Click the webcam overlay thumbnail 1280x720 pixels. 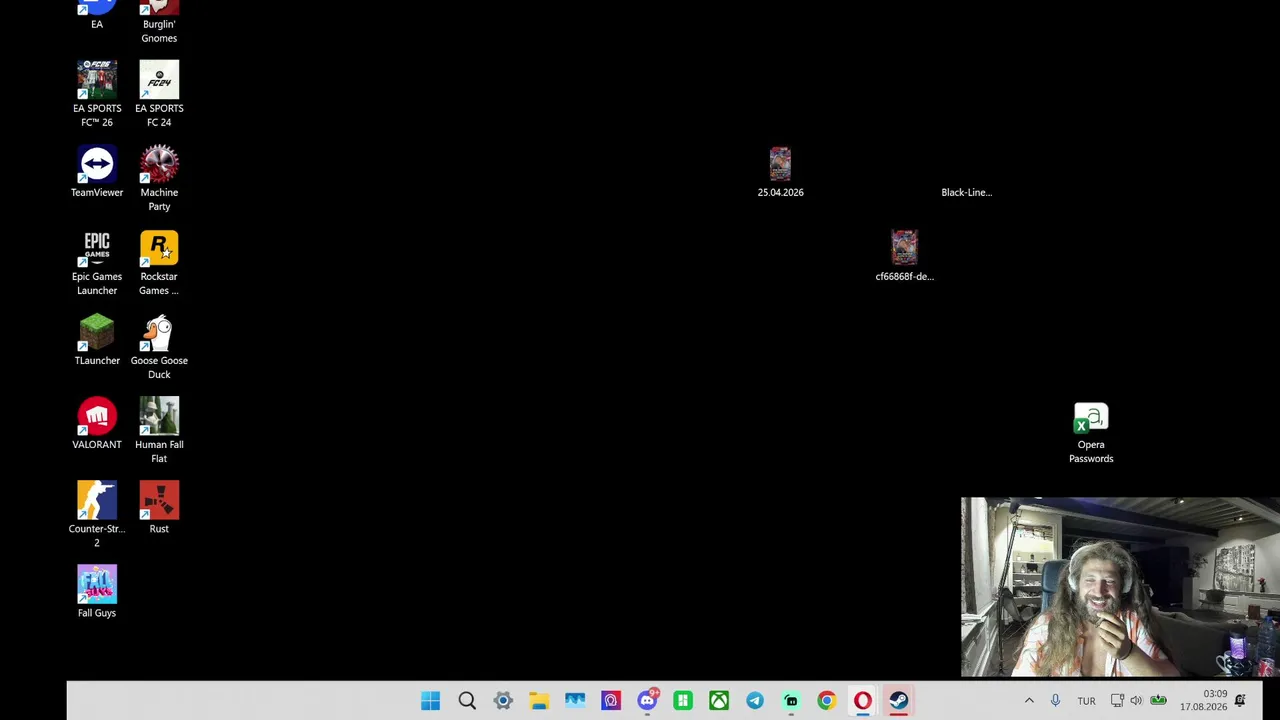click(1120, 587)
